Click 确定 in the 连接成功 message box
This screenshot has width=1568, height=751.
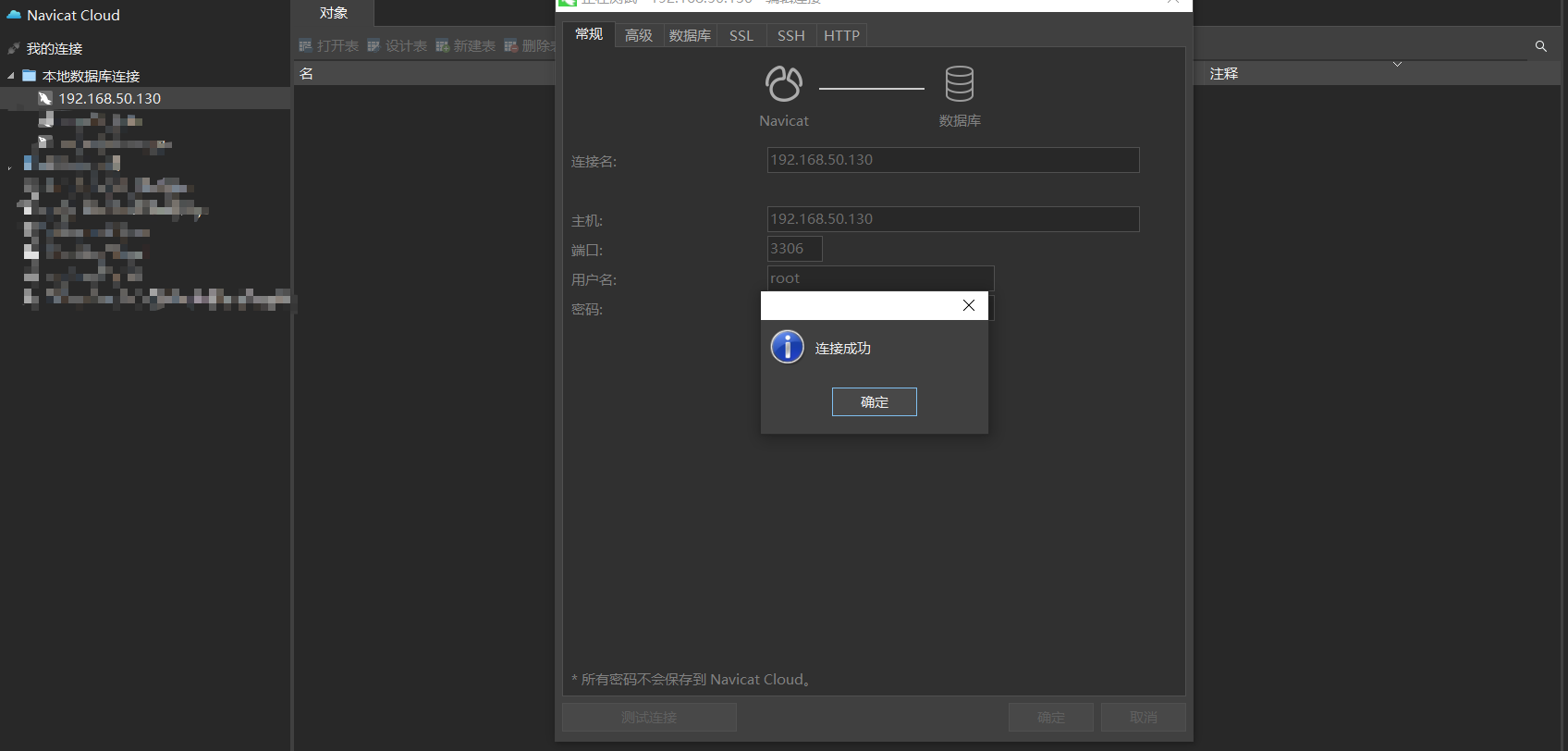pyautogui.click(x=875, y=402)
